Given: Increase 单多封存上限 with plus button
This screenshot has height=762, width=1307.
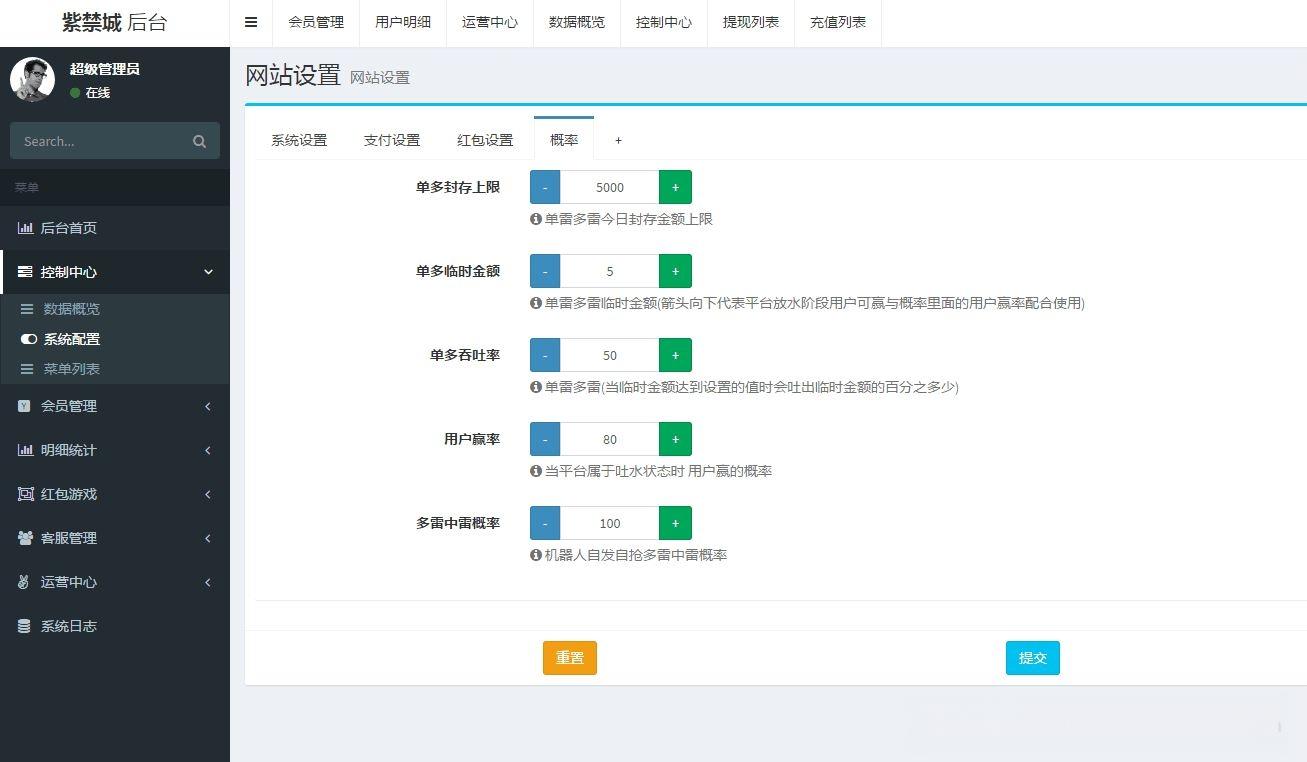Looking at the screenshot, I should click(675, 187).
